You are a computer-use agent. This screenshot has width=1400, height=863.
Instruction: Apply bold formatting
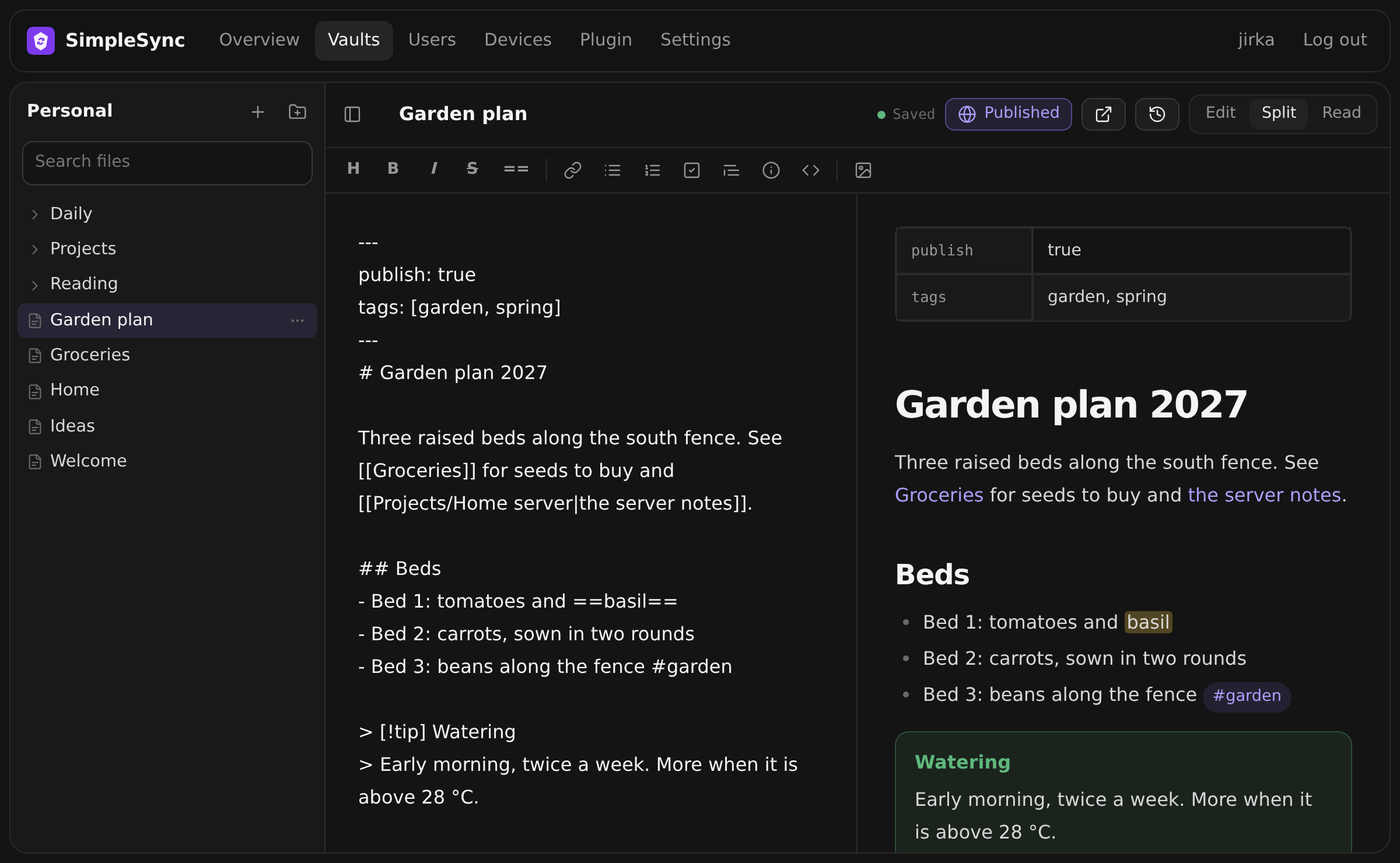[x=393, y=169]
